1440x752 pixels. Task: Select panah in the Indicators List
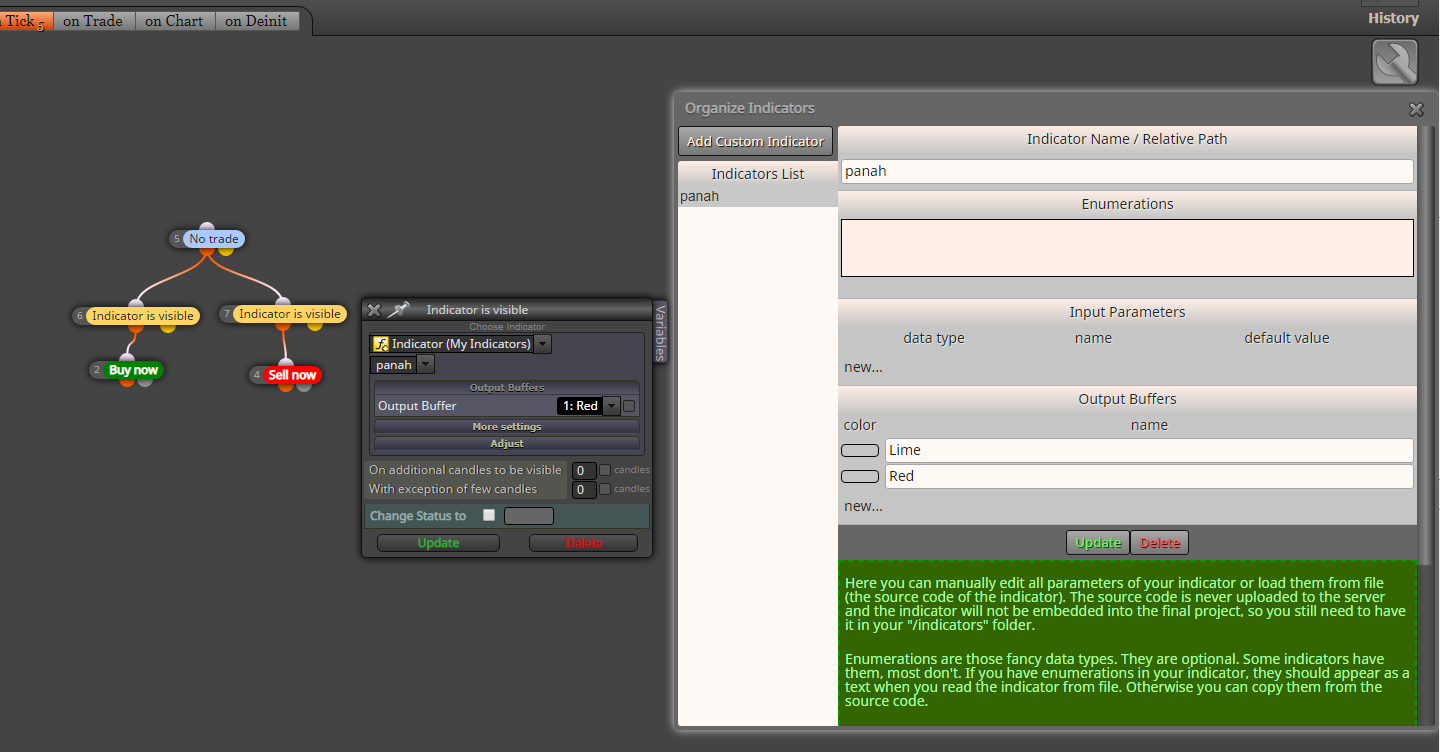pos(758,197)
